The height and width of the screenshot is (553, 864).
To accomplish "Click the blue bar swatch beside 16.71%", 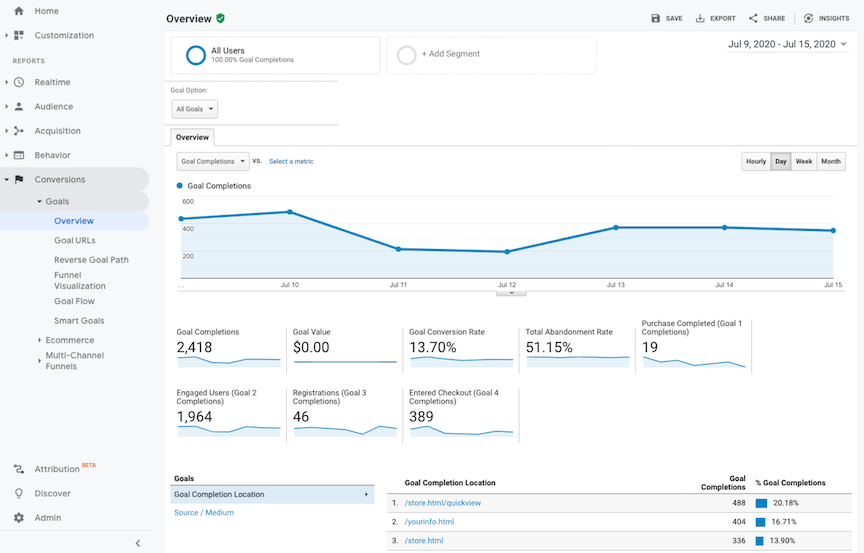I will click(760, 522).
